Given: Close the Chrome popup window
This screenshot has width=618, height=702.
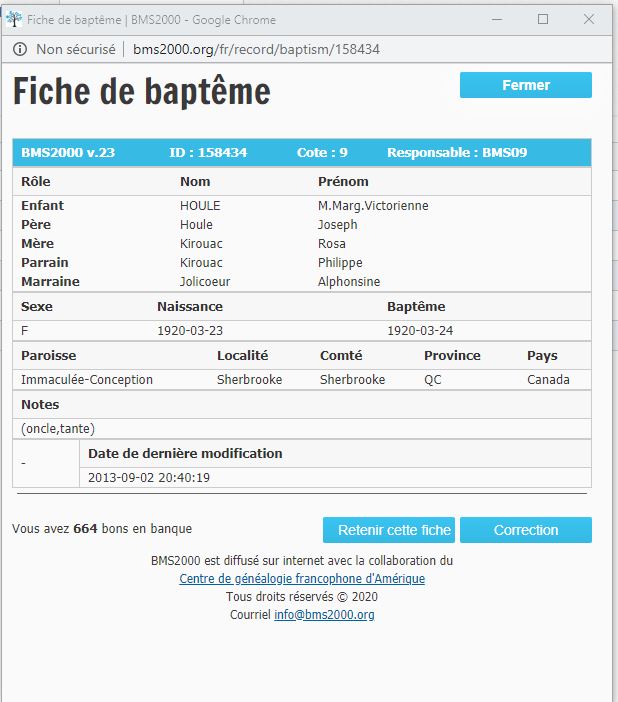Looking at the screenshot, I should [x=589, y=19].
